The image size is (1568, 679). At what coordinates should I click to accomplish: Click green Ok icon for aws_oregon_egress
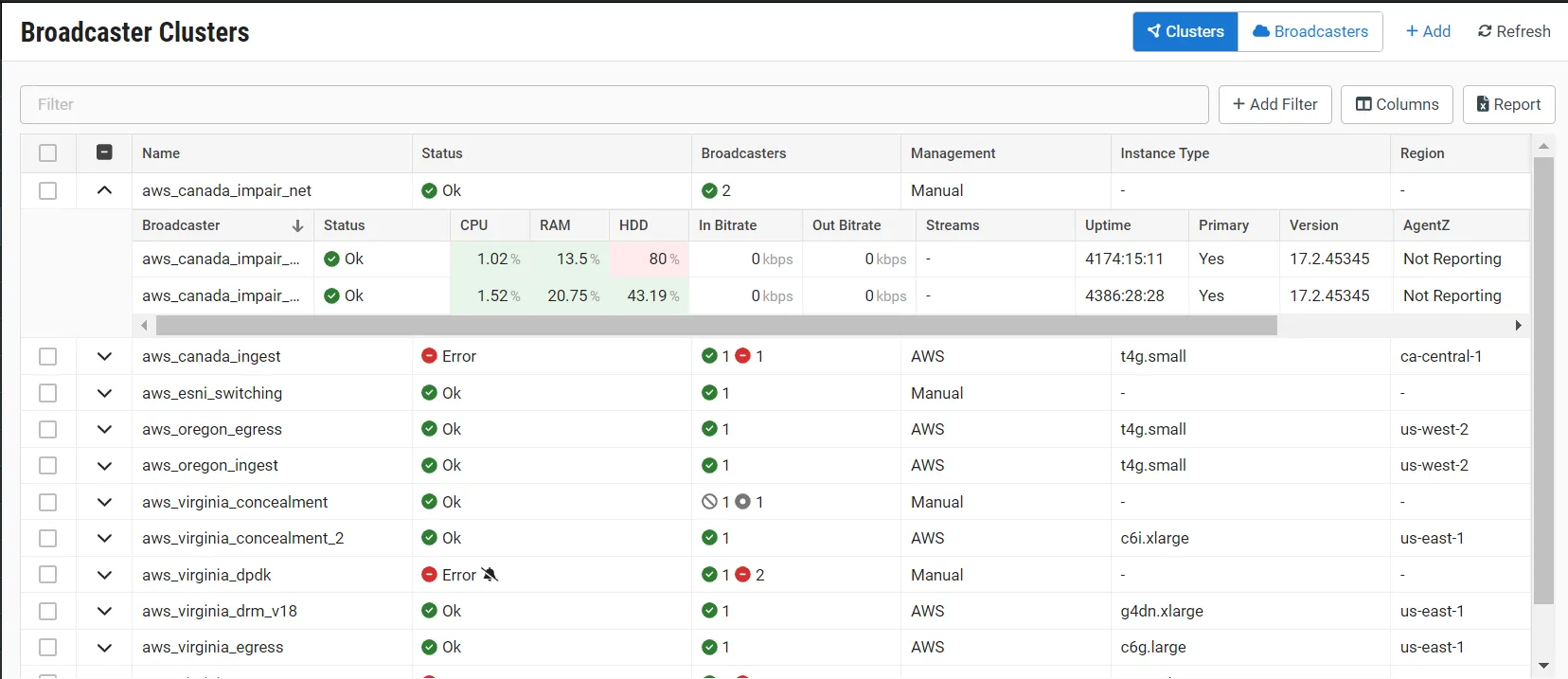point(430,429)
